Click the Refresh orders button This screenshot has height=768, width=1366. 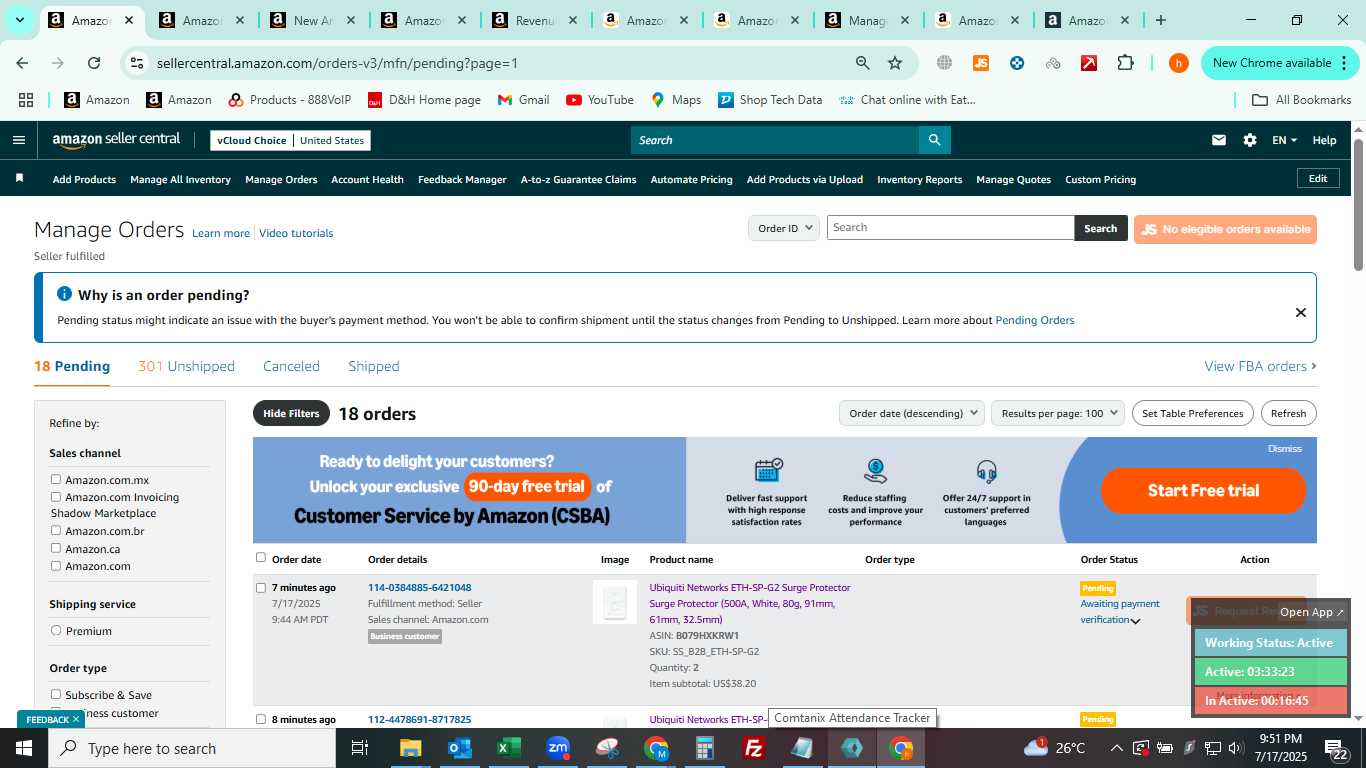[1288, 413]
